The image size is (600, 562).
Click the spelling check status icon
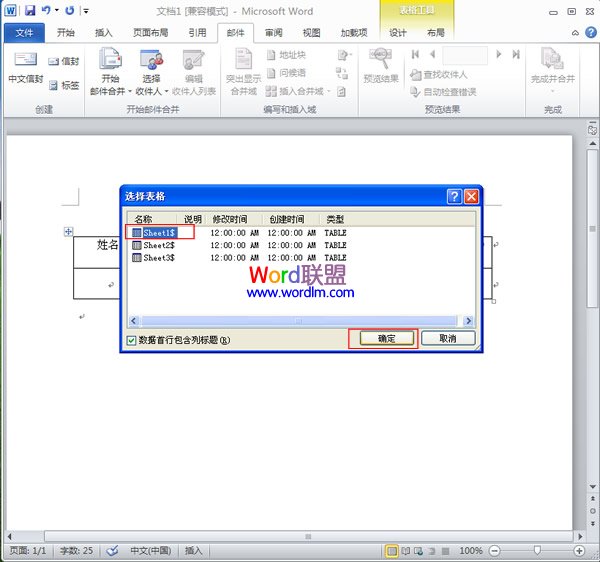pyautogui.click(x=112, y=551)
